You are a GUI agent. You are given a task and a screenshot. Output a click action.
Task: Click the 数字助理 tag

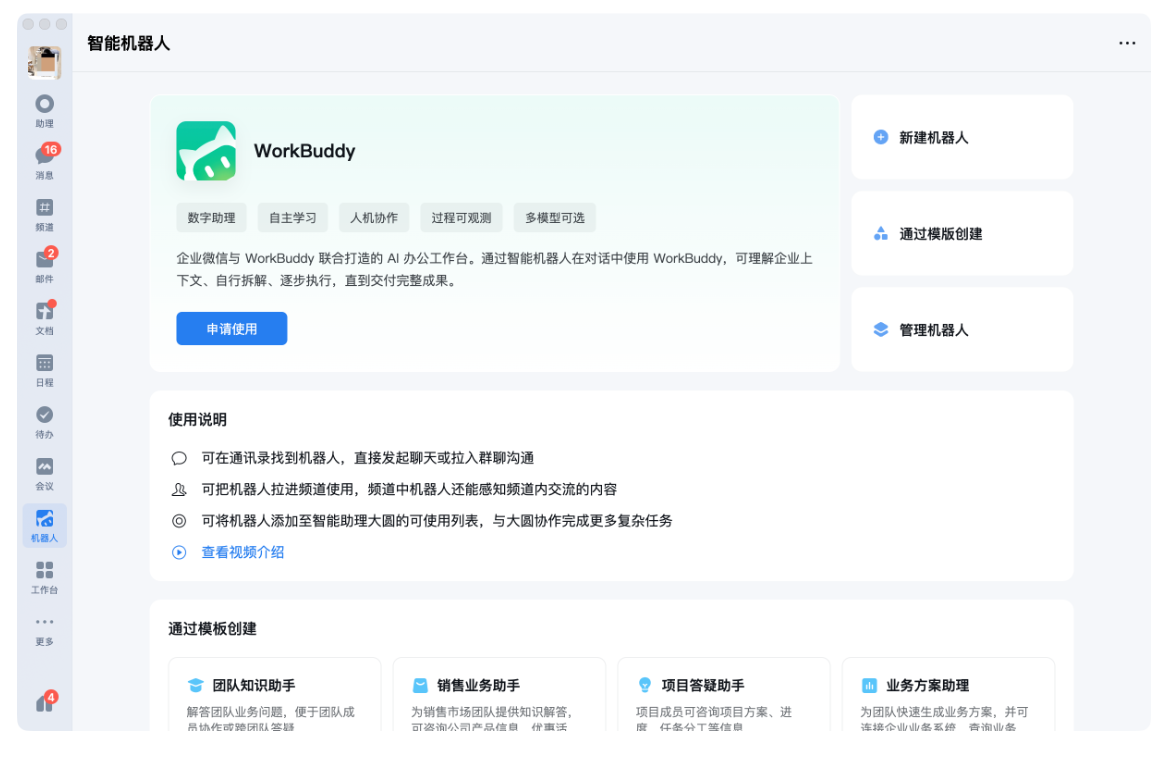211,218
